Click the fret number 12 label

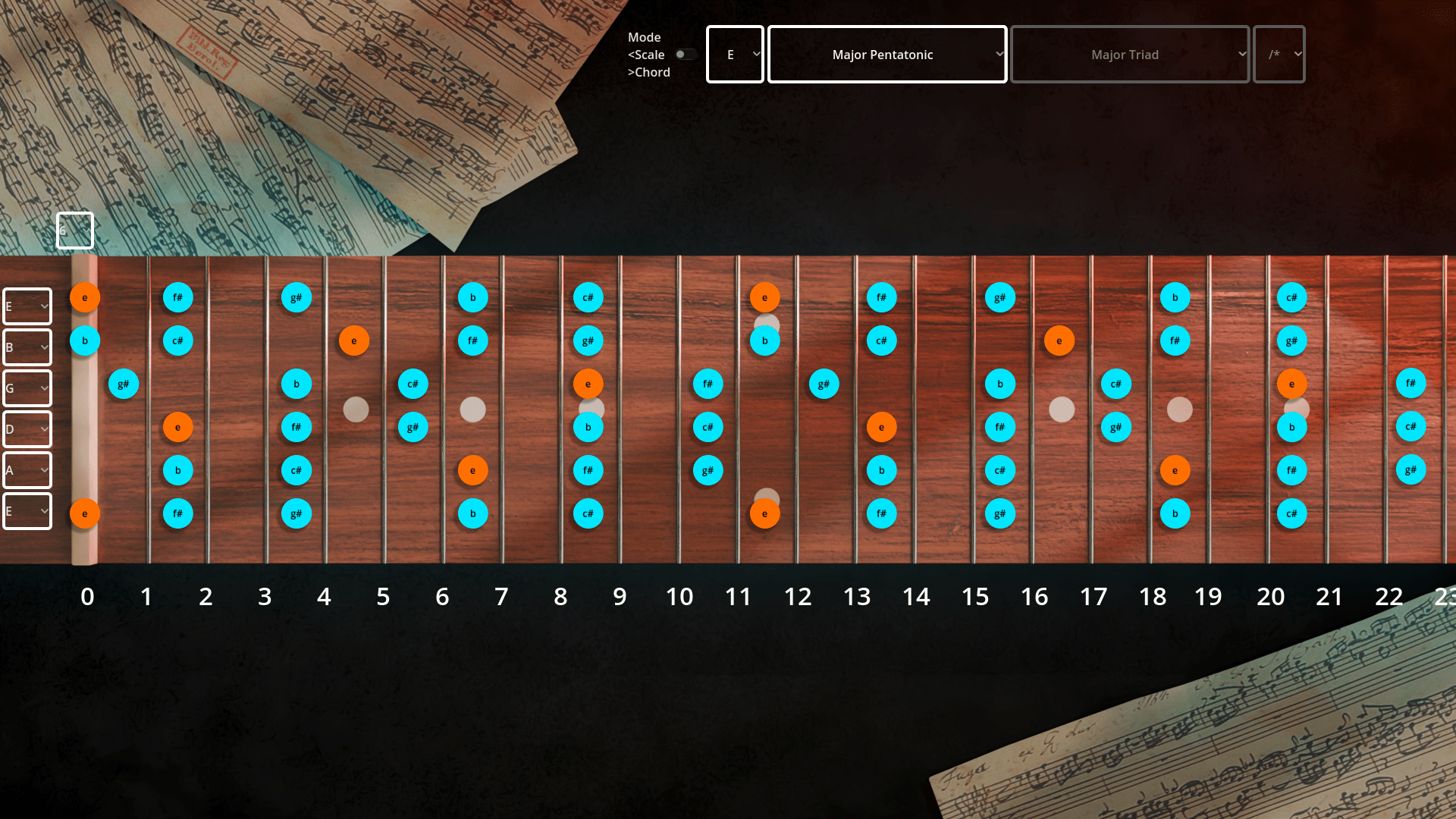point(798,597)
